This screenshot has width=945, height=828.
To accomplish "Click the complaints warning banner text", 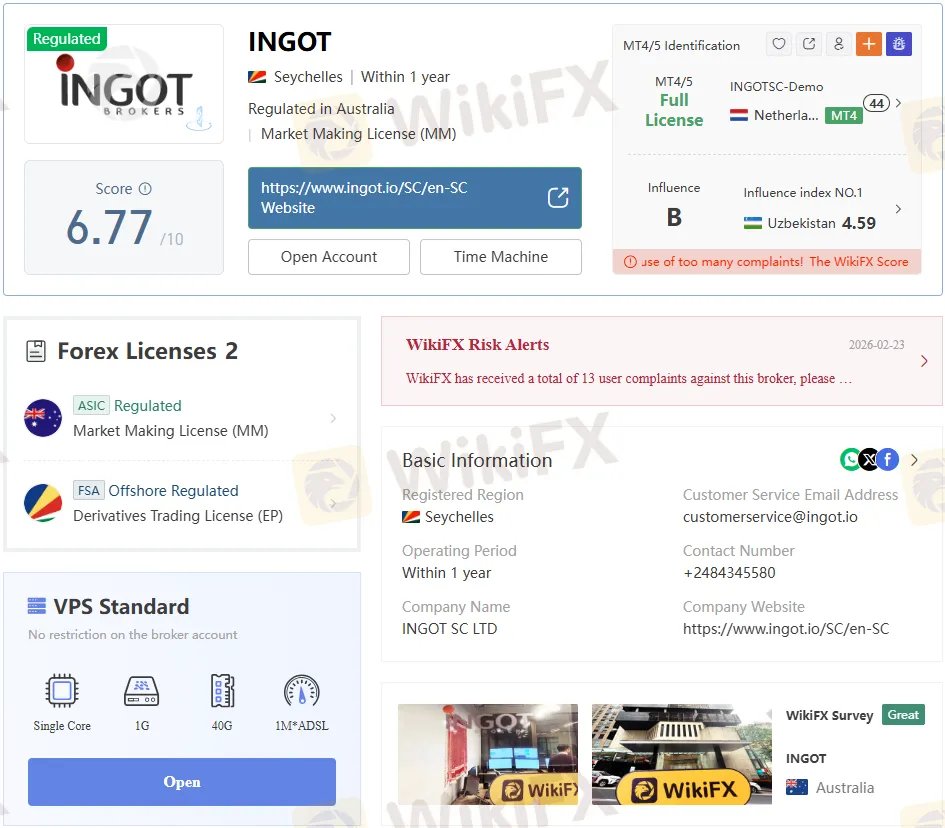I will point(774,262).
